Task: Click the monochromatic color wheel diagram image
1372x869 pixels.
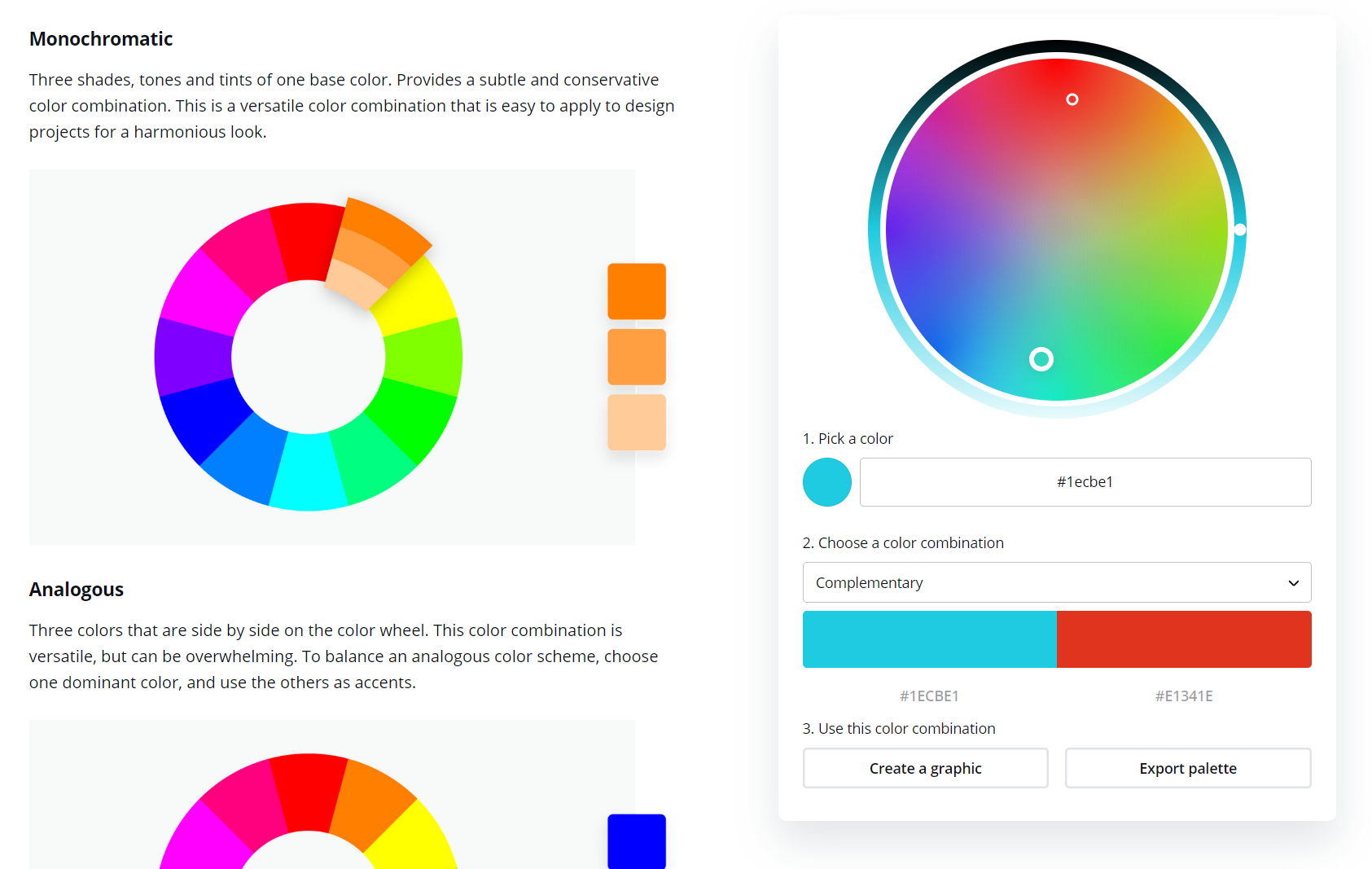Action: pyautogui.click(x=332, y=357)
